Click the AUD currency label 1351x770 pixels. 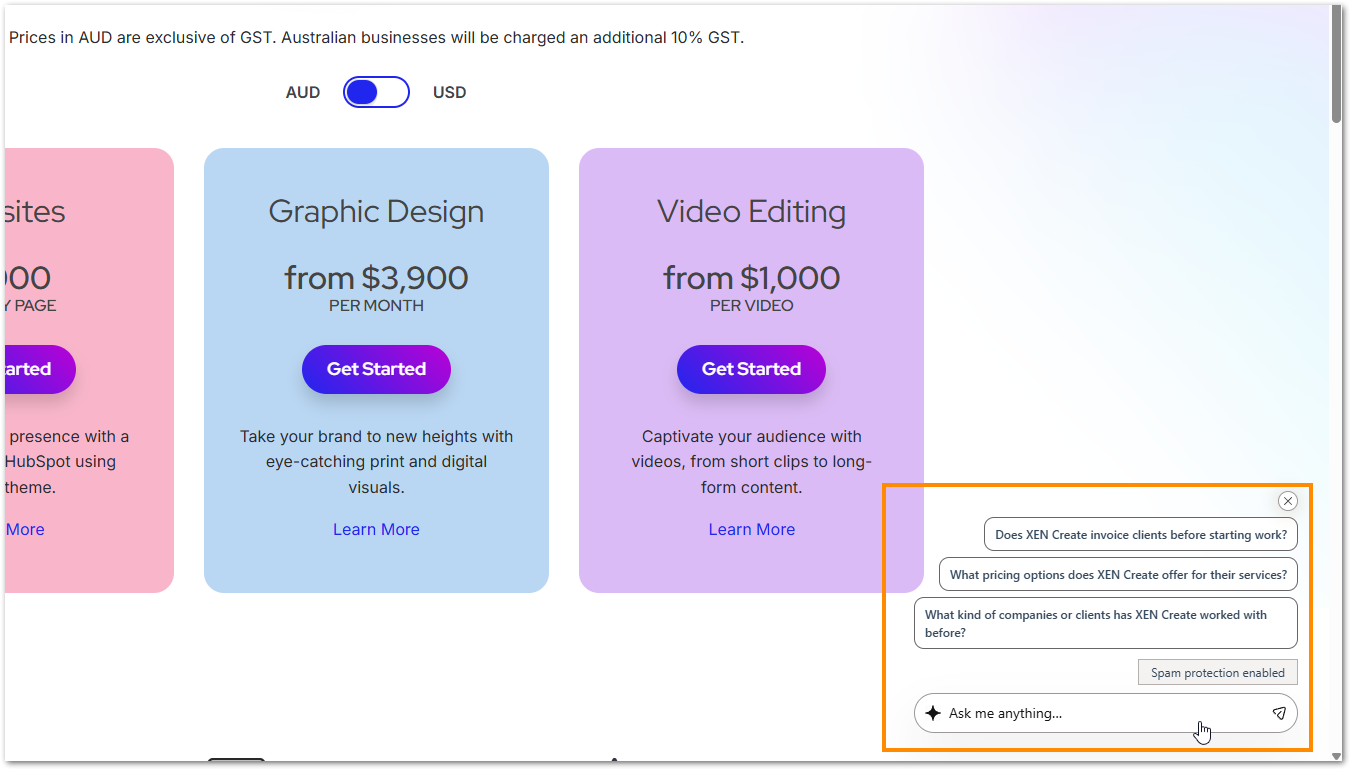[302, 91]
